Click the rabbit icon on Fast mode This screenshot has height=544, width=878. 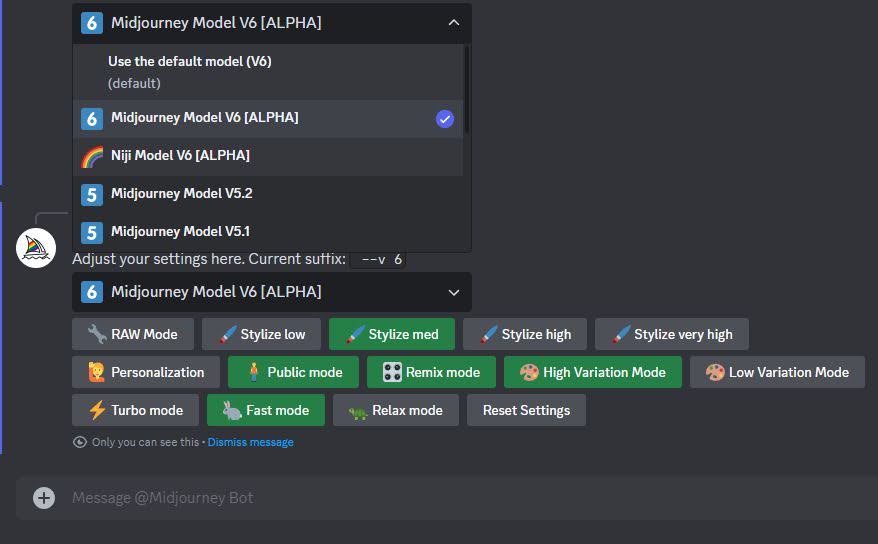click(x=232, y=411)
